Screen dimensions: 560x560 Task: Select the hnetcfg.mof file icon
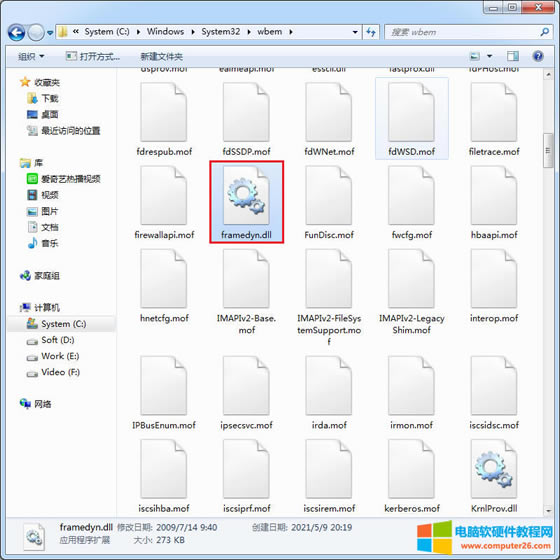(x=164, y=278)
